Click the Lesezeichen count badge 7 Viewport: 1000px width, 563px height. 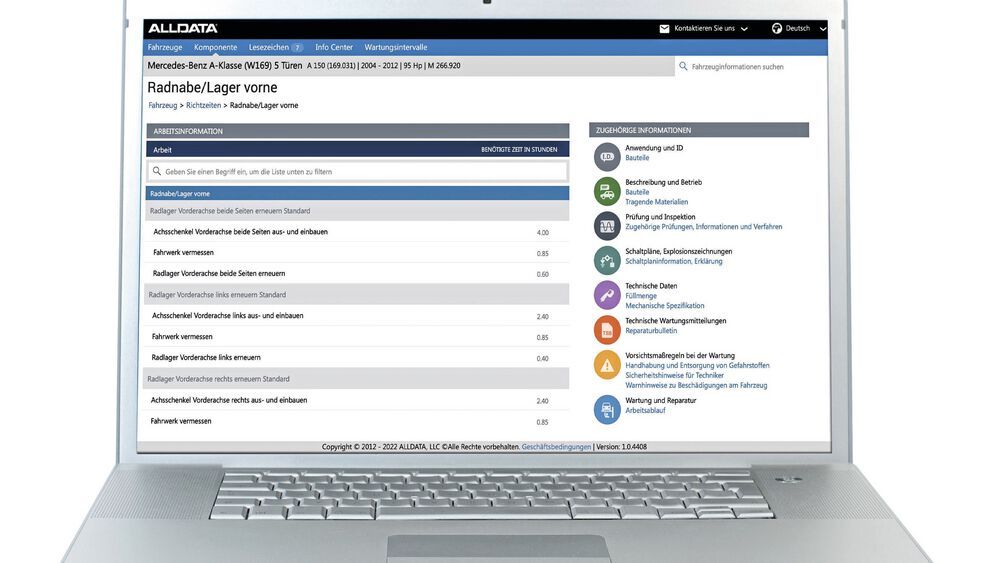[297, 48]
